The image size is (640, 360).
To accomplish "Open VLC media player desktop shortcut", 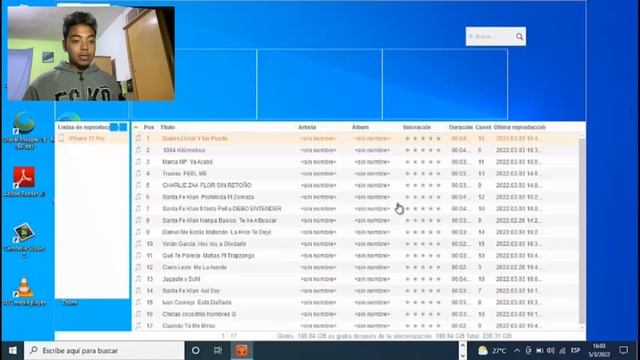I will coord(24,291).
